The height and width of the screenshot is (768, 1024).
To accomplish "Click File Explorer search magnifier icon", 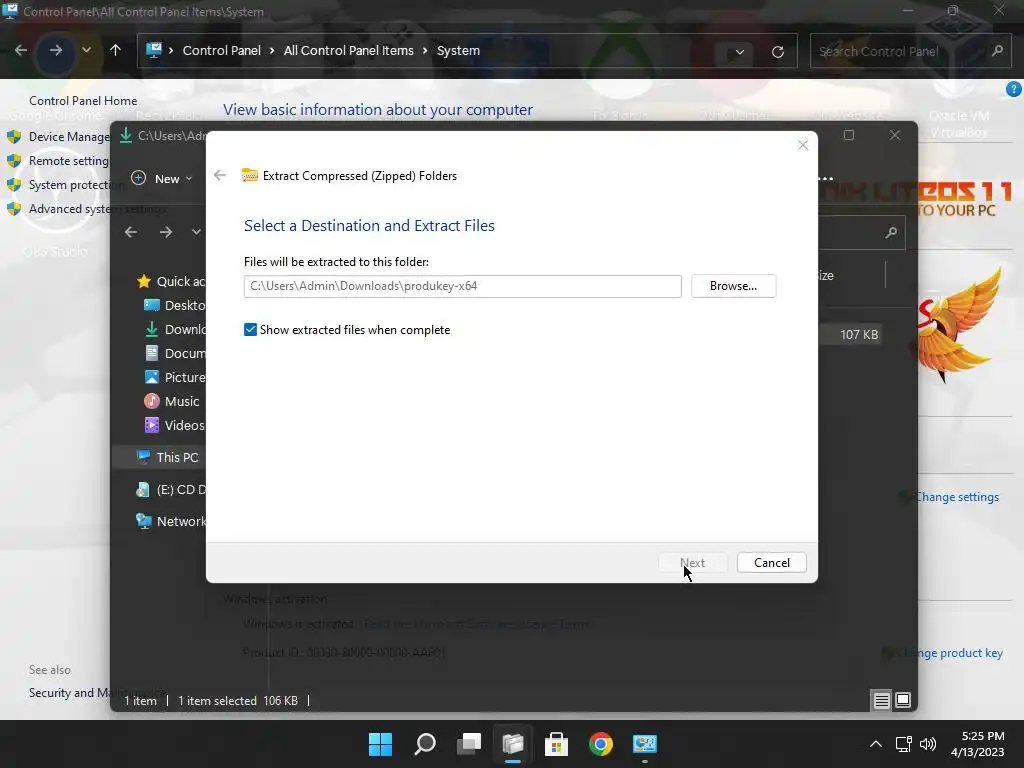I will point(891,232).
